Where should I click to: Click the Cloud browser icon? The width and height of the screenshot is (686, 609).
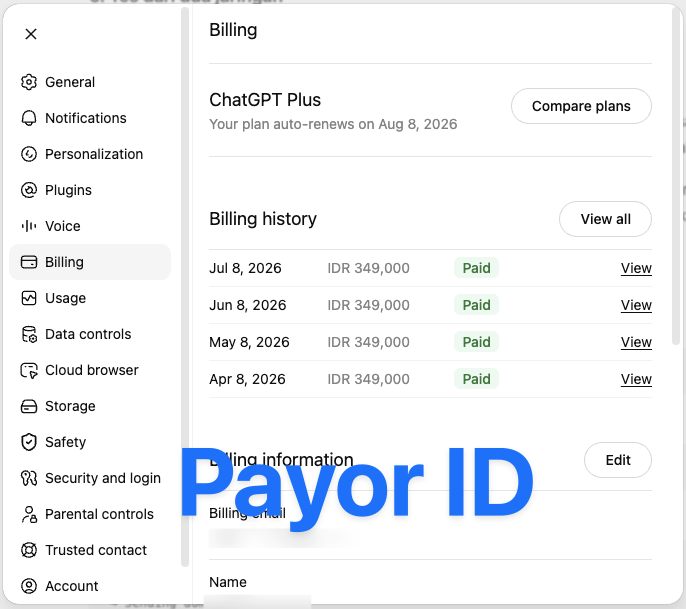tap(29, 370)
